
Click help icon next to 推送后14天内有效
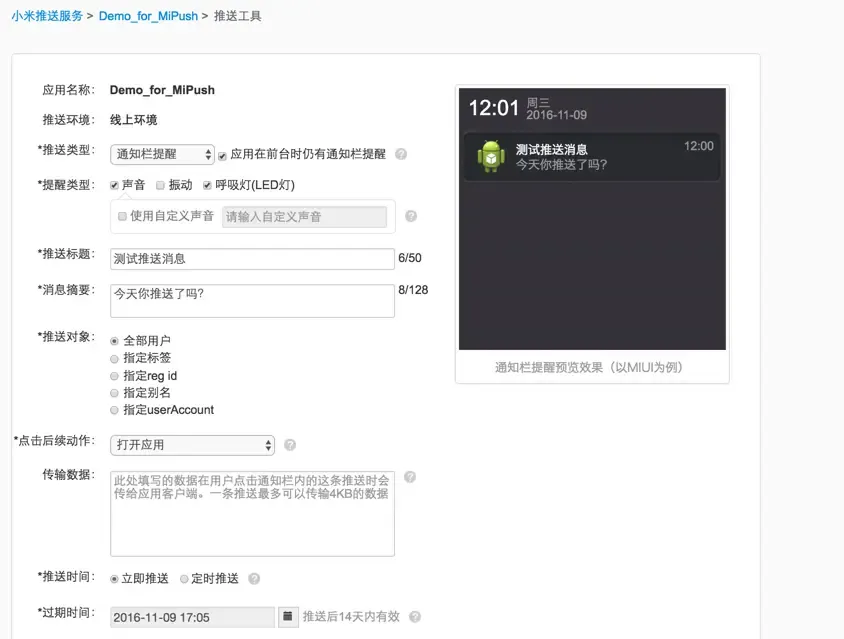click(x=414, y=616)
